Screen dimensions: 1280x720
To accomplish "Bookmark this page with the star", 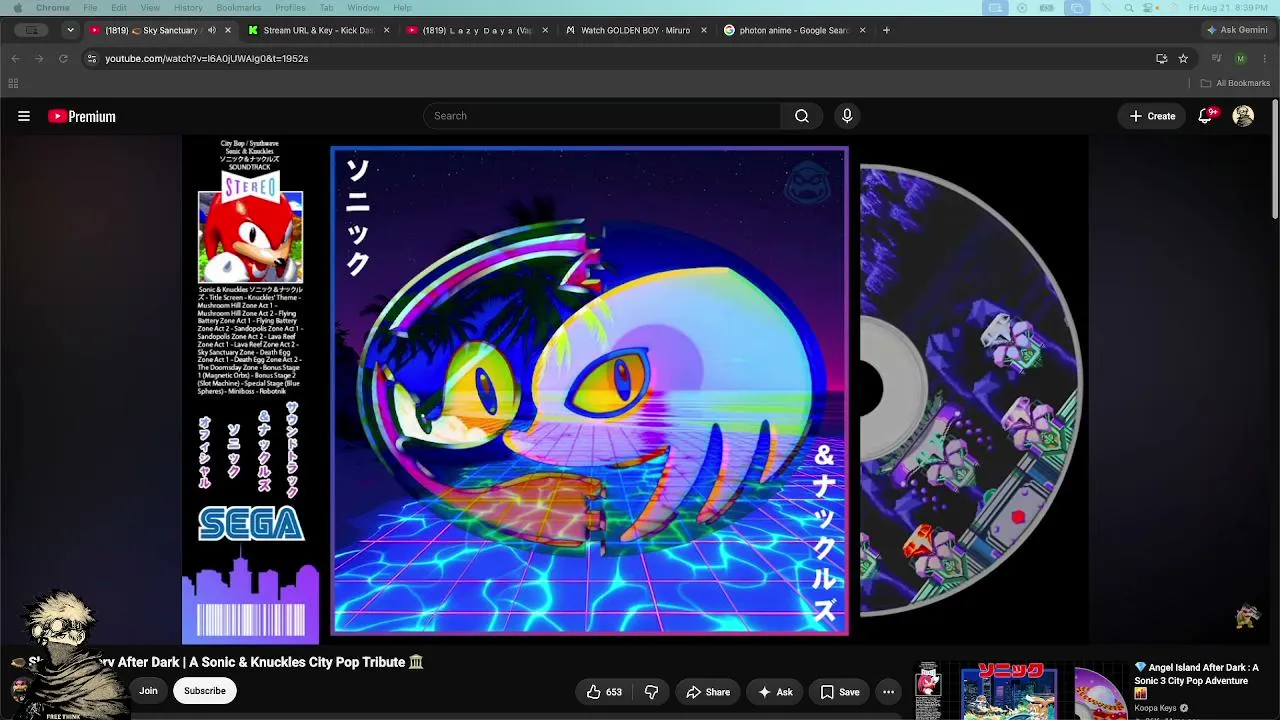I will pyautogui.click(x=1183, y=58).
